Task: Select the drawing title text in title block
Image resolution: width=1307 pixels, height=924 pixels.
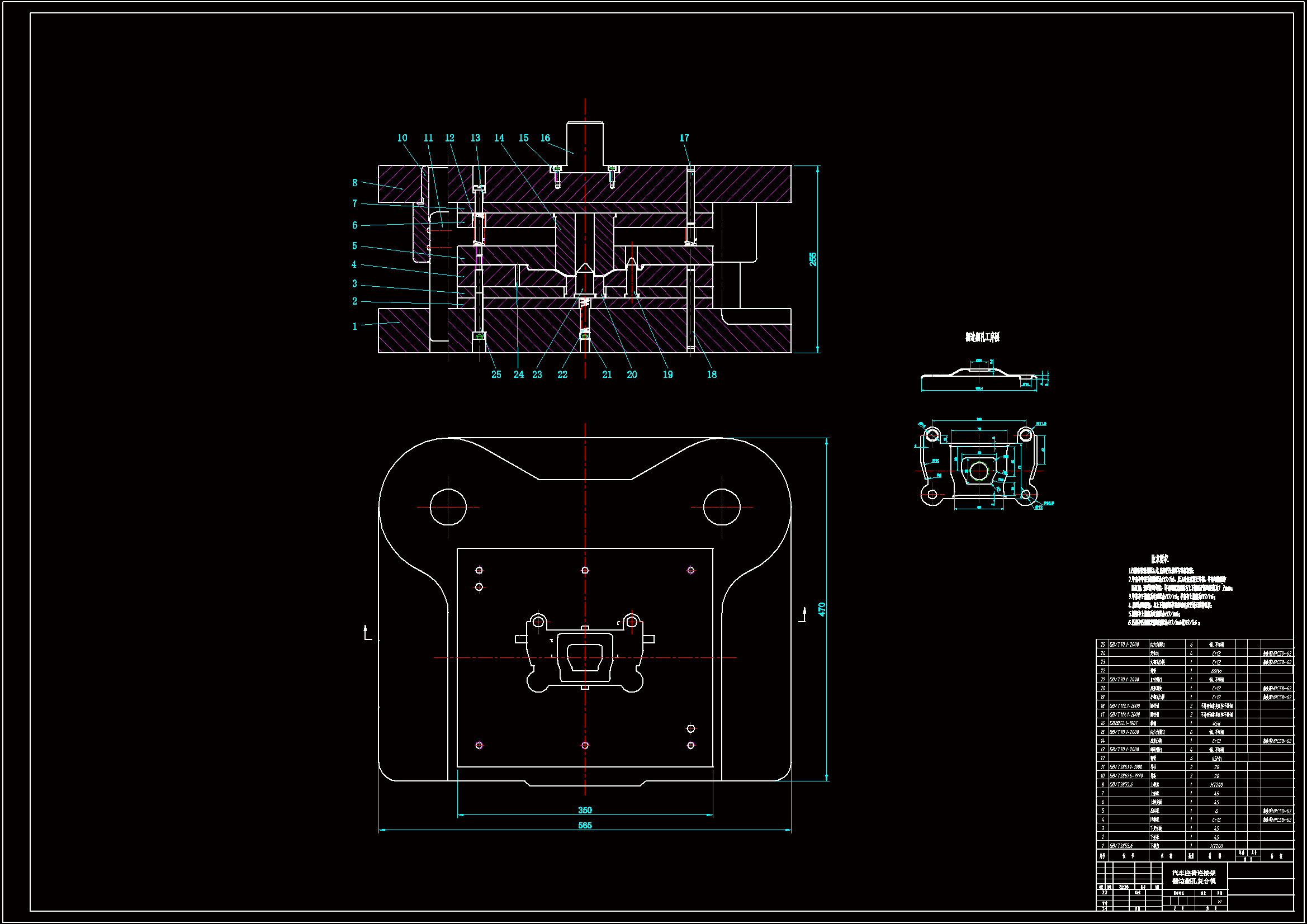Action: pos(1194,876)
